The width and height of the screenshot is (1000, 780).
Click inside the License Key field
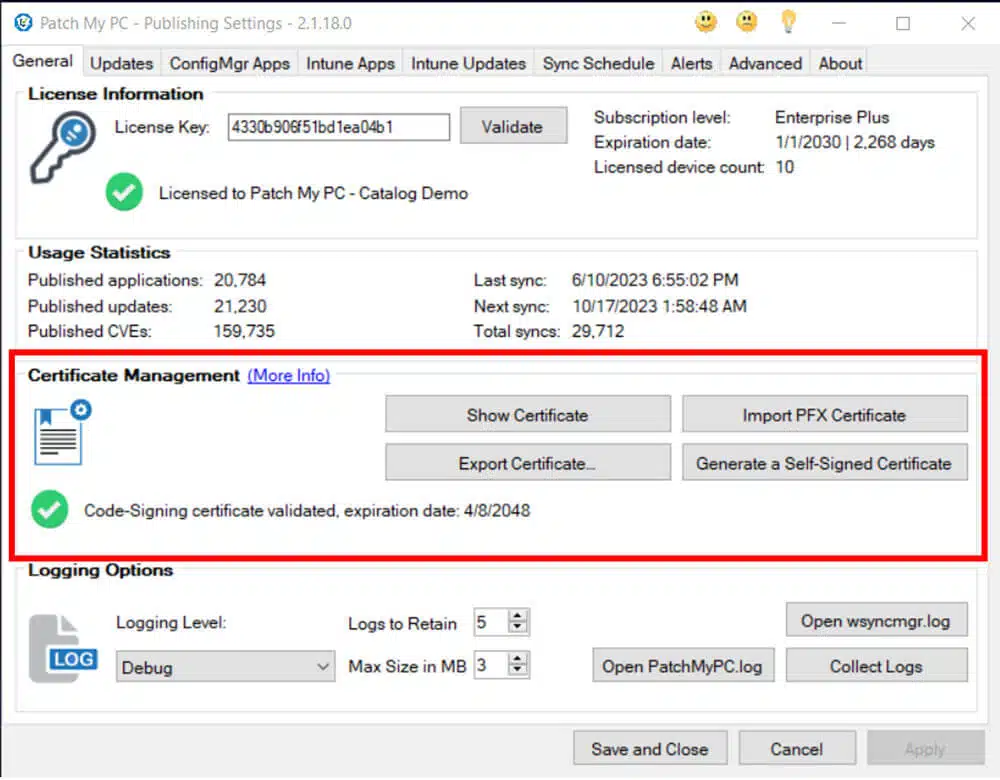click(338, 127)
